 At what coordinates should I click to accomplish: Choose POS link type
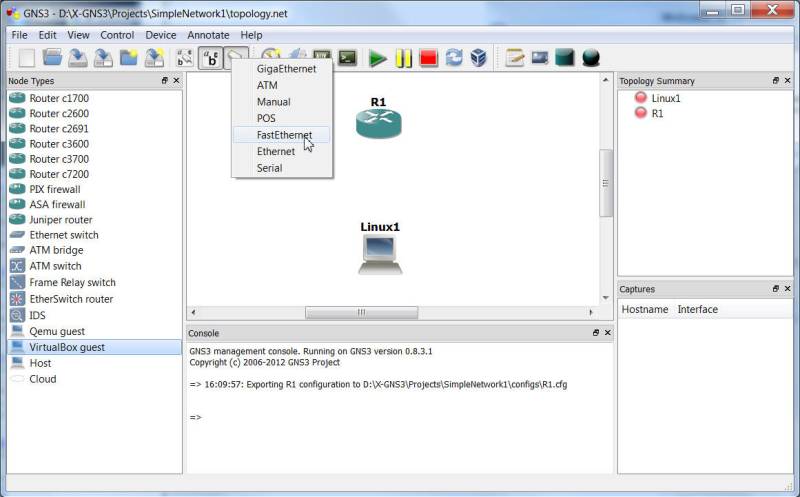pos(282,118)
